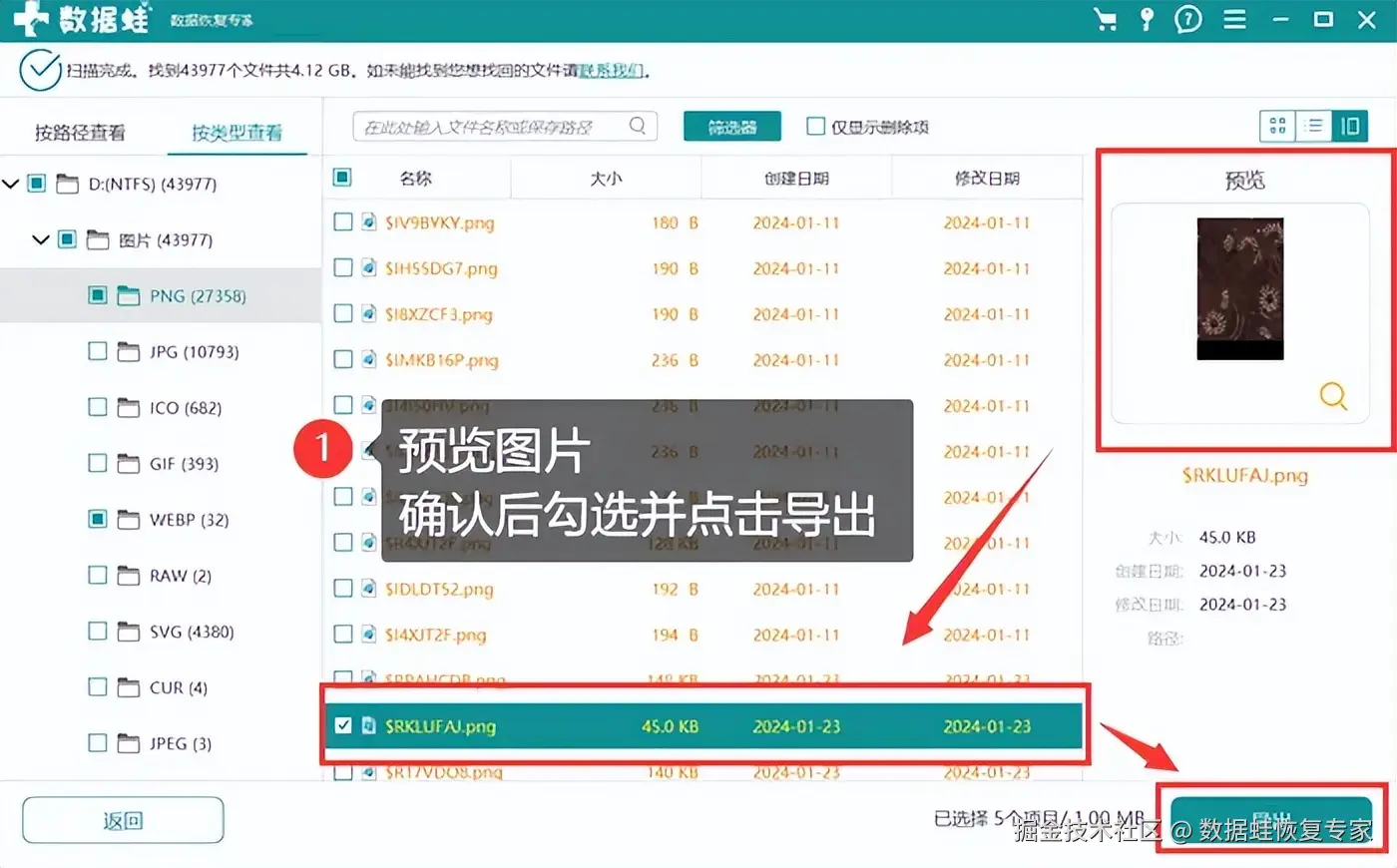Collapse the 图片 (43977) tree node

(x=41, y=239)
